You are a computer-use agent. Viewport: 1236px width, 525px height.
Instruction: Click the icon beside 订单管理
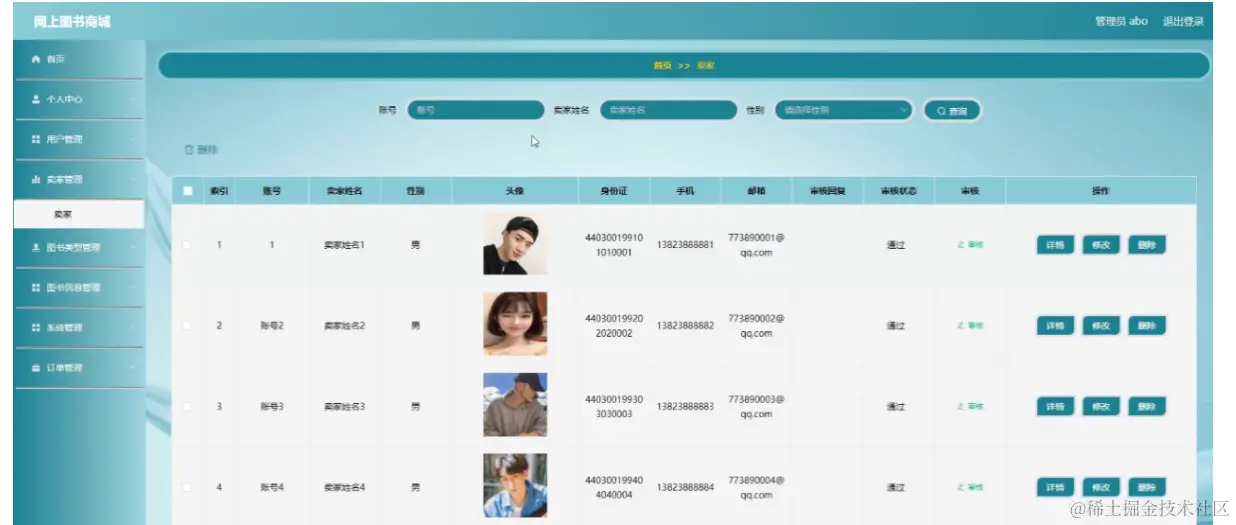tap(36, 368)
